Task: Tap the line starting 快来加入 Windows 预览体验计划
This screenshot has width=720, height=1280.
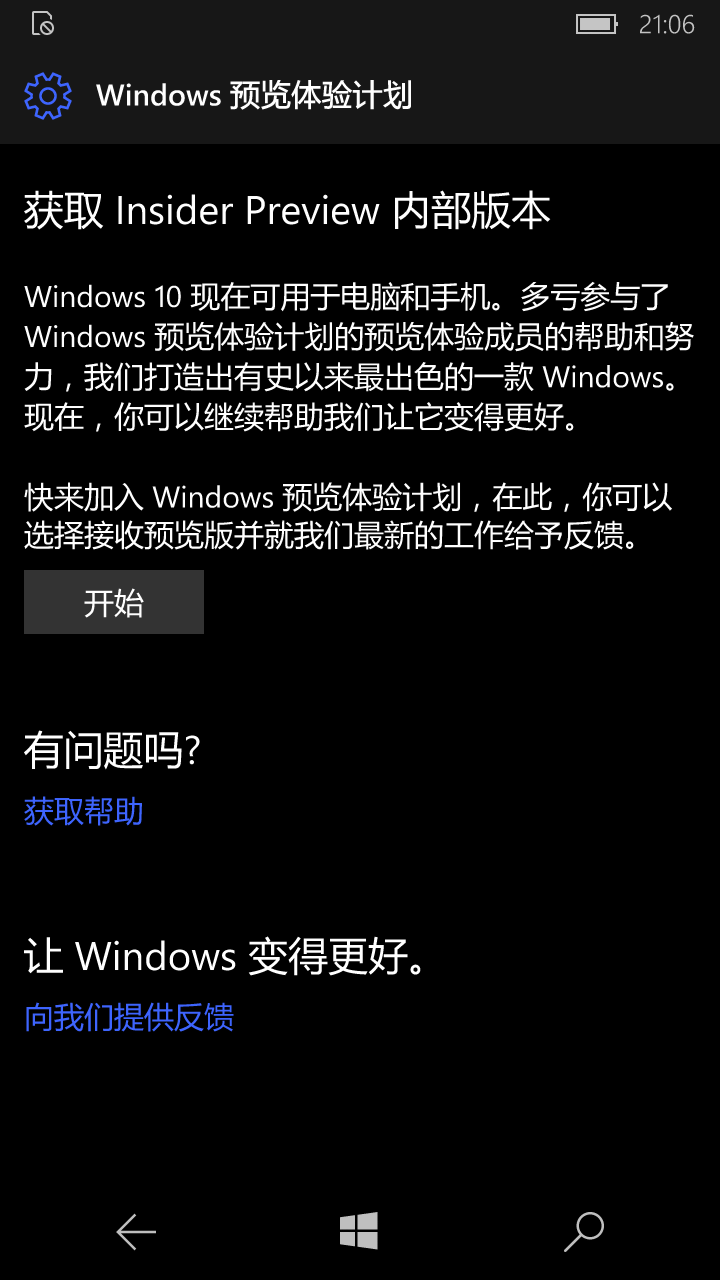Action: 348,497
